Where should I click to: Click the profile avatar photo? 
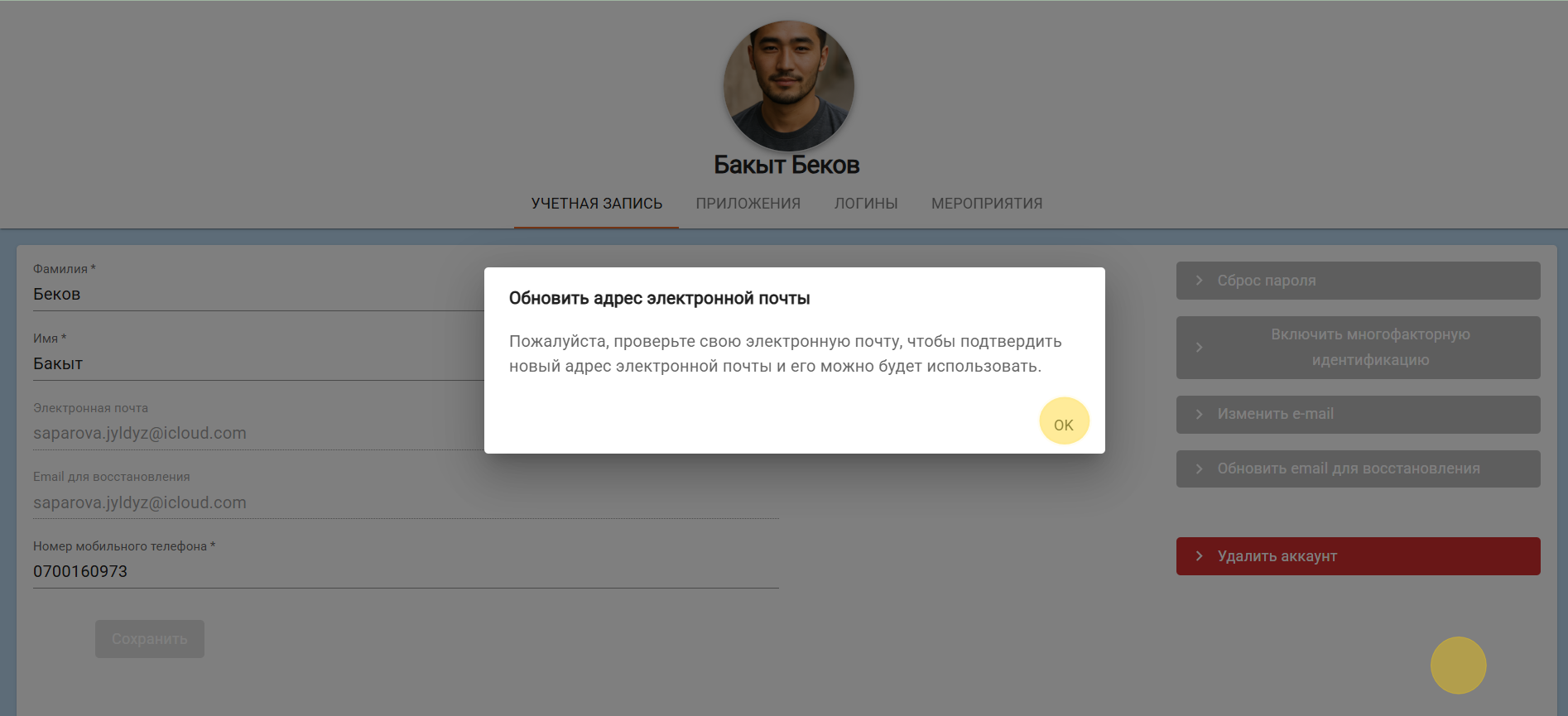click(x=788, y=86)
